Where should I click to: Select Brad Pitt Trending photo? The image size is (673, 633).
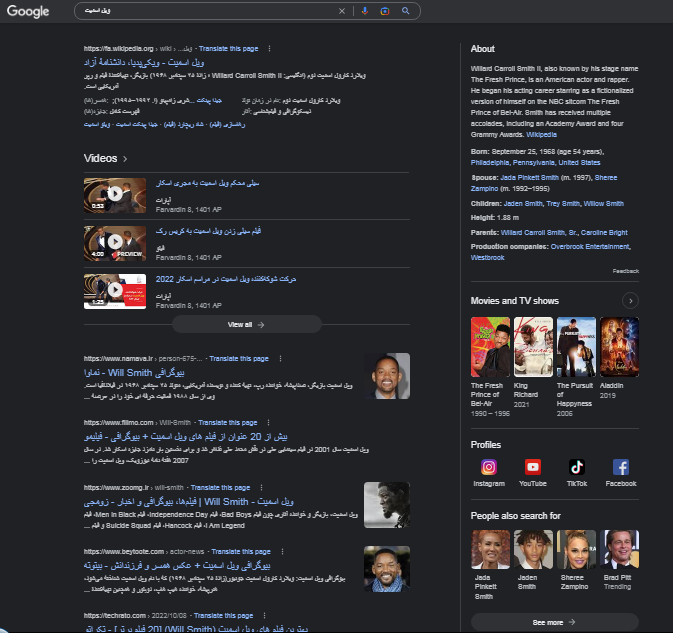619,549
